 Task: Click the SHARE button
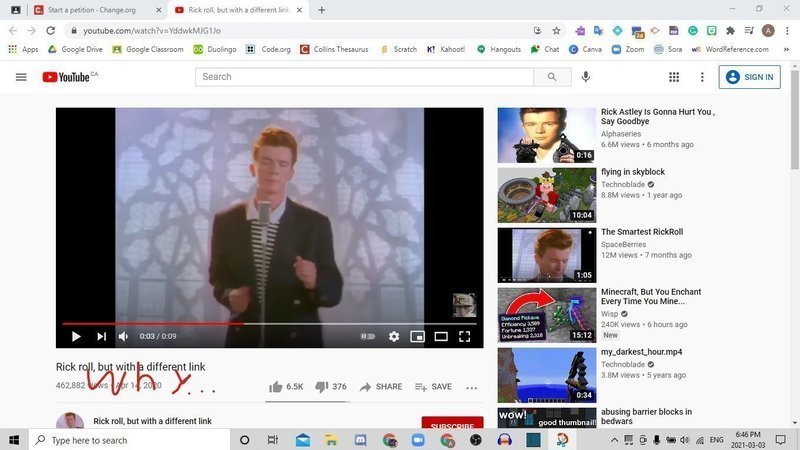coord(381,387)
